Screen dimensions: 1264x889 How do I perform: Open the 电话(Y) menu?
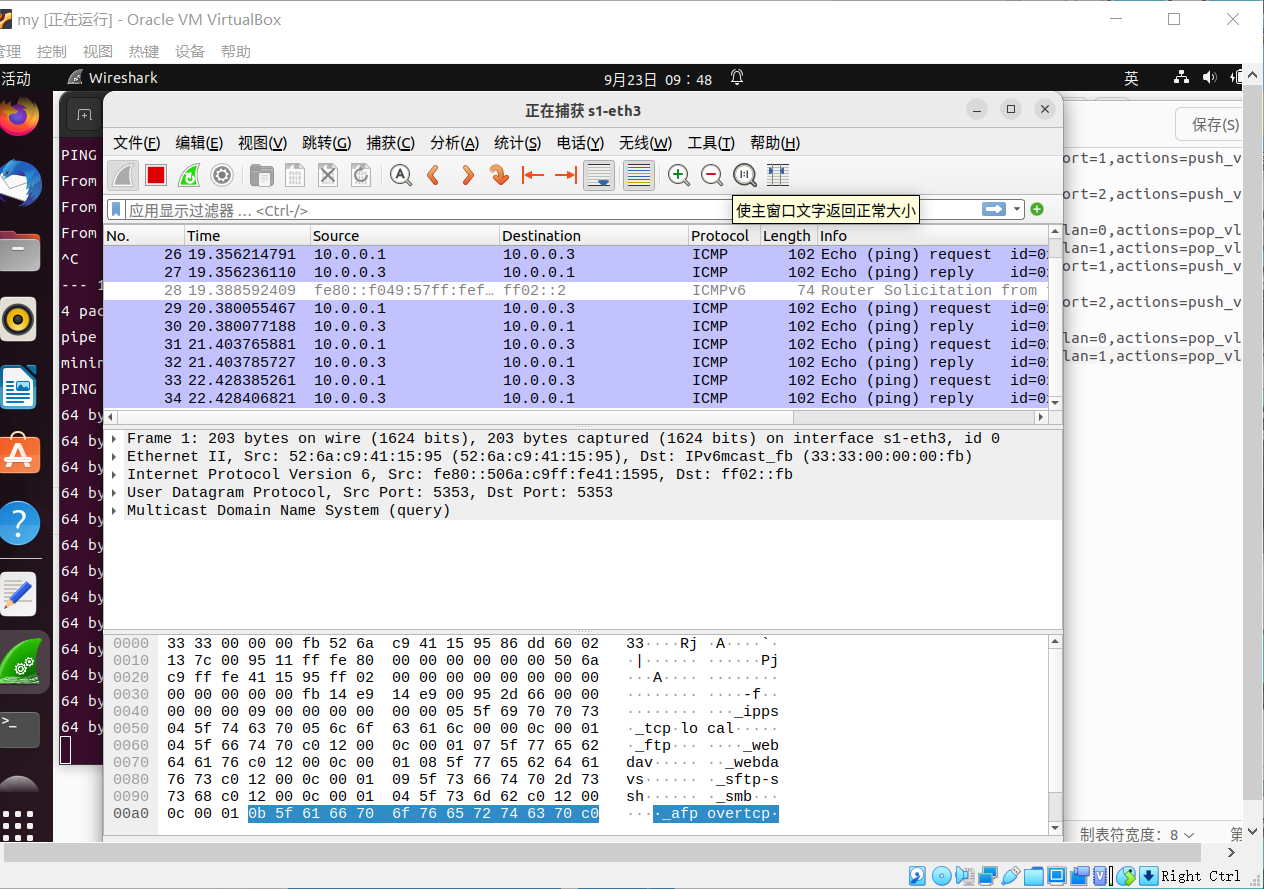pyautogui.click(x=580, y=143)
